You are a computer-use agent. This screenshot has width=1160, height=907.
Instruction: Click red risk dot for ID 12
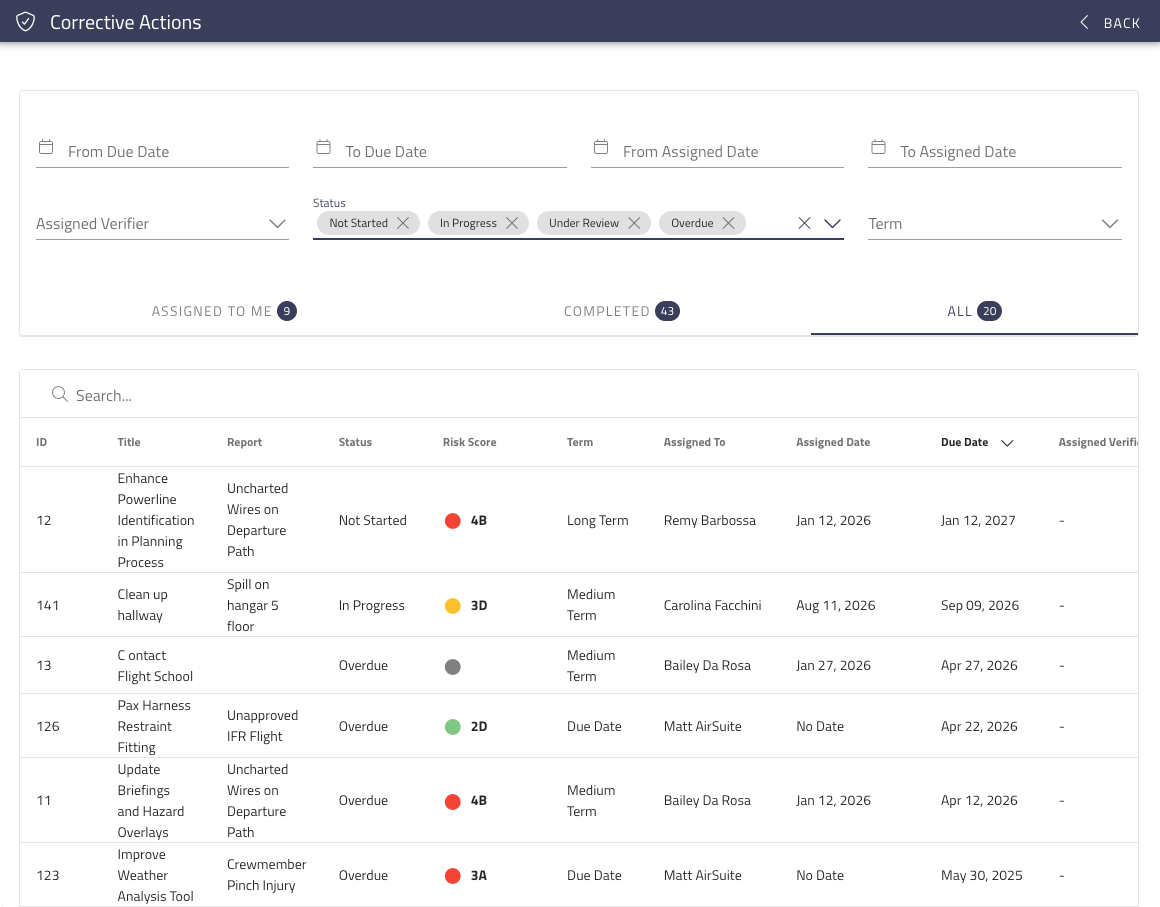pyautogui.click(x=453, y=521)
